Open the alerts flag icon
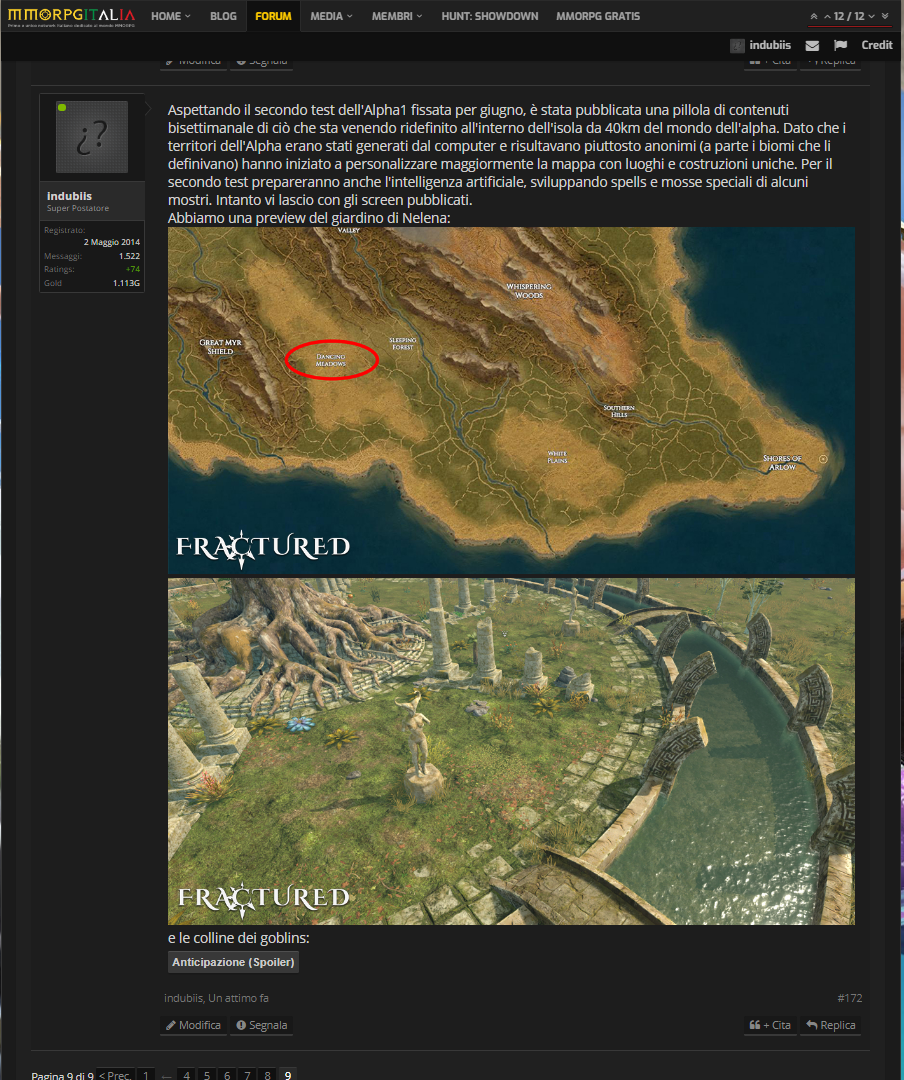 point(840,45)
